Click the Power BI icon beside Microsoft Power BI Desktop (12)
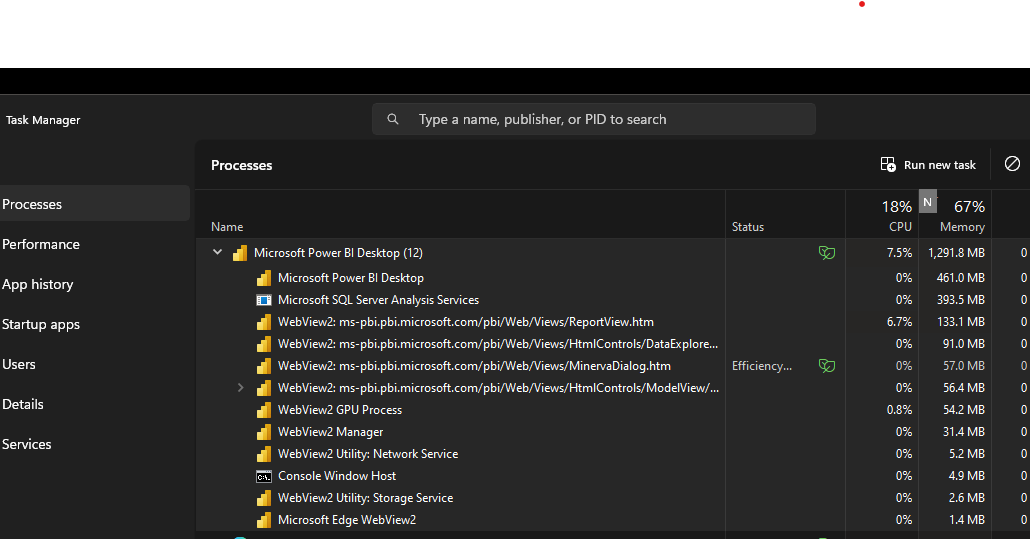The height and width of the screenshot is (539, 1030). [240, 253]
